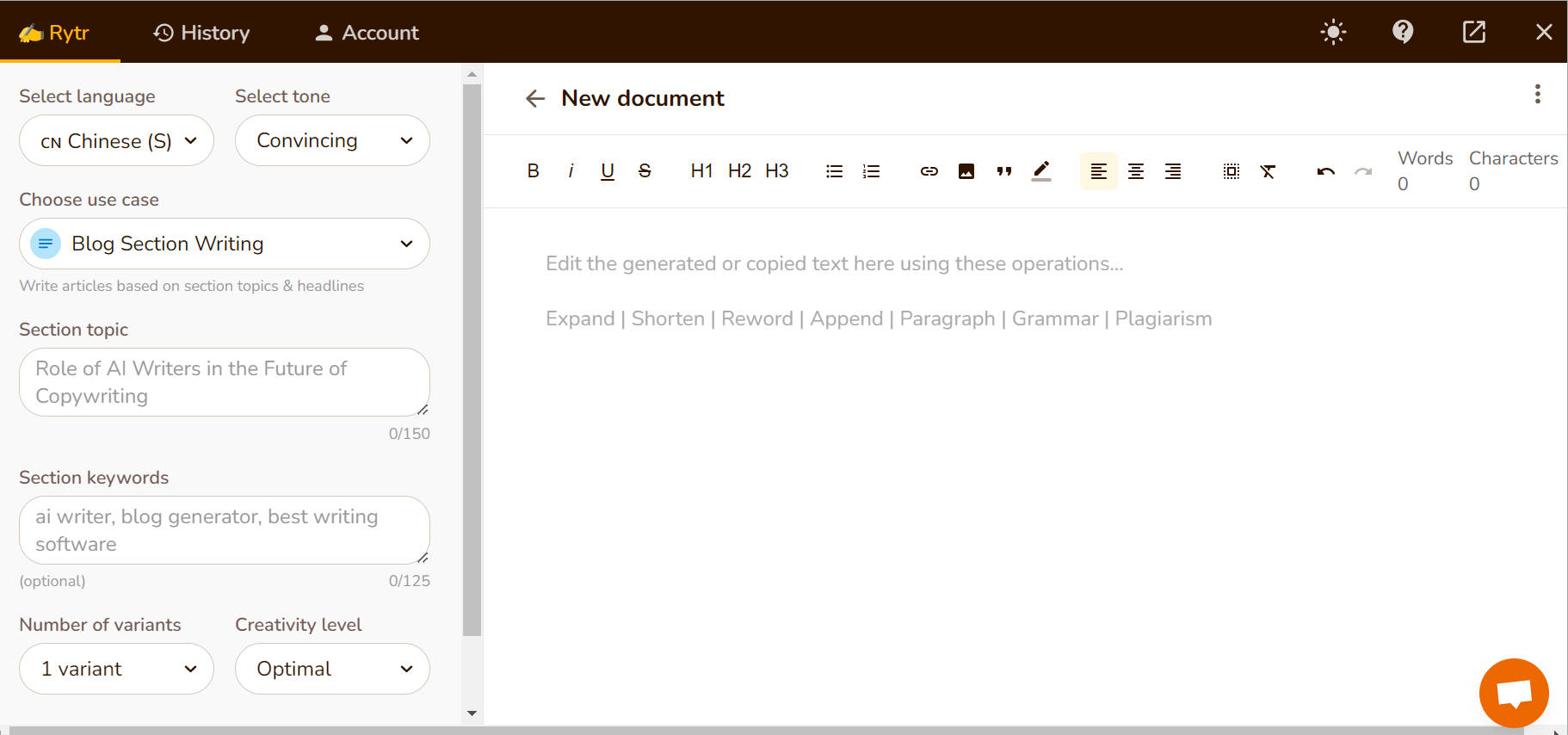Open the History tab
This screenshot has height=735, width=1568.
point(201,33)
